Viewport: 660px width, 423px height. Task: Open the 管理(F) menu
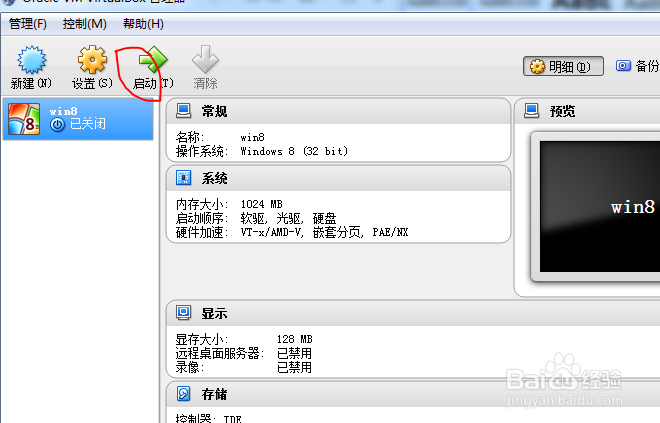(x=28, y=24)
